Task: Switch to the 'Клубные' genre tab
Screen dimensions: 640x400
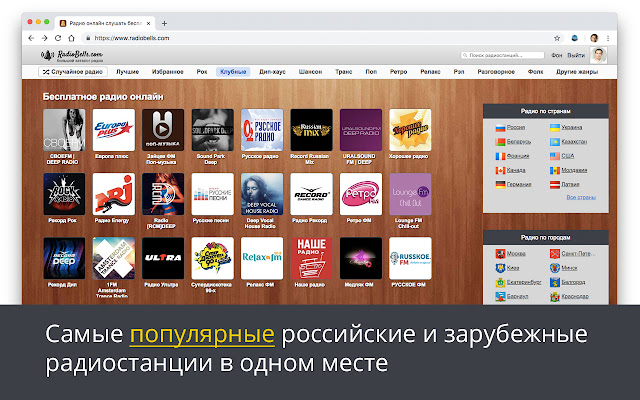Action: [x=232, y=73]
